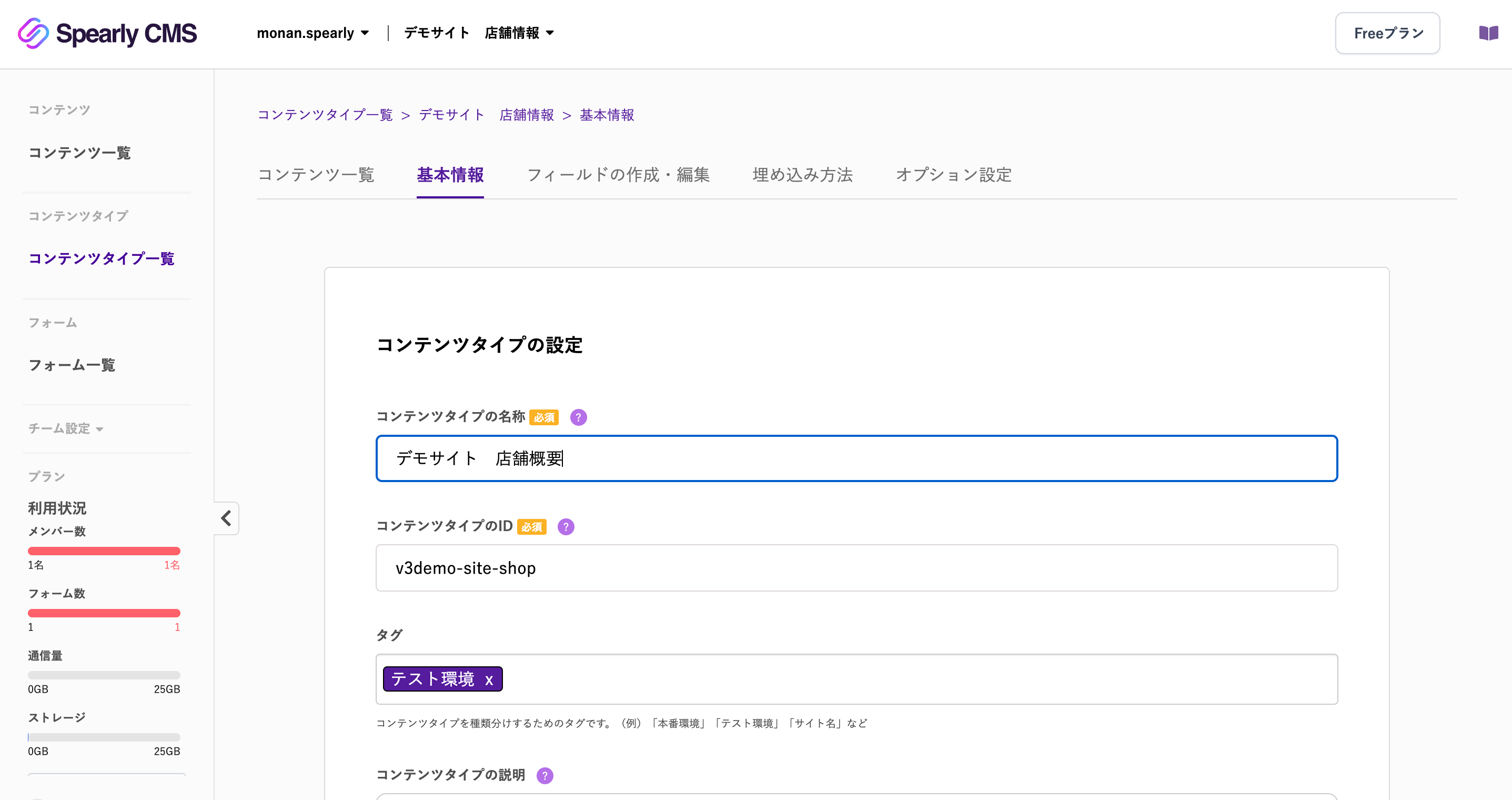Click the help icon beside コンテンツタイプのID
The height and width of the screenshot is (800, 1512).
tap(565, 527)
